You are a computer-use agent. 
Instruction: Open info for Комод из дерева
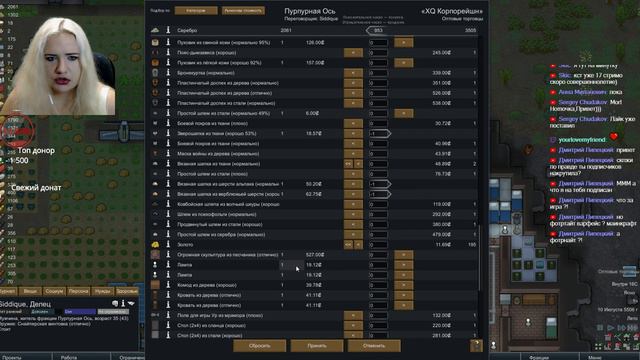[x=168, y=285]
